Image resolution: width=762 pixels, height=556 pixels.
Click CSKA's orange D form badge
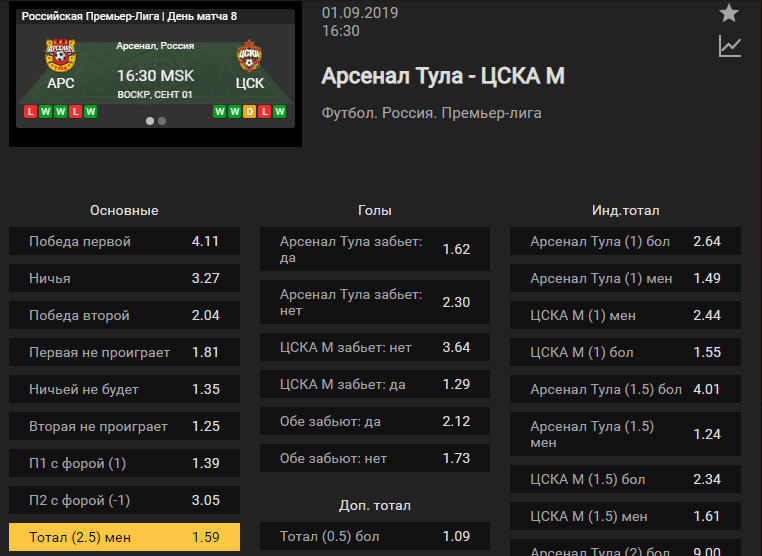(249, 112)
